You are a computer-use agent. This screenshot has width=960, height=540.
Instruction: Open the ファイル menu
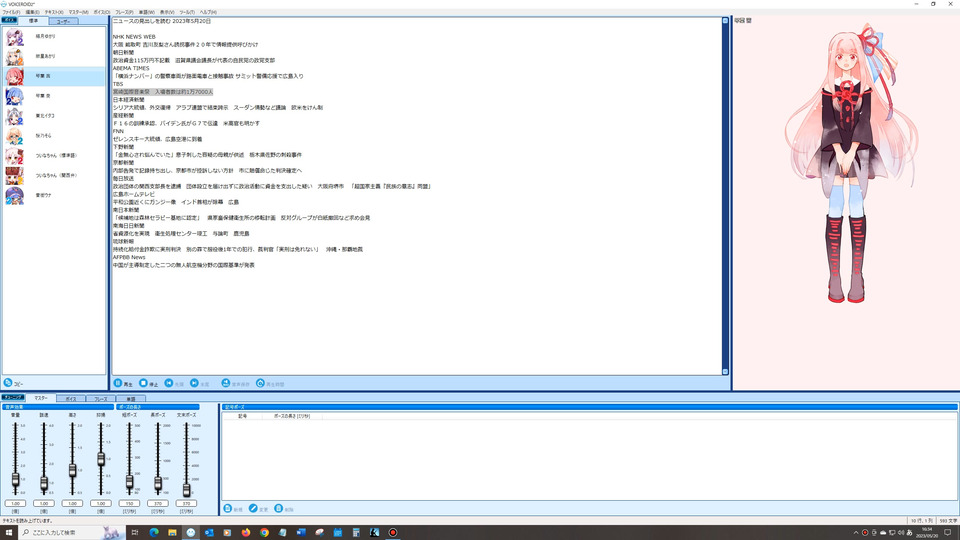click(11, 12)
